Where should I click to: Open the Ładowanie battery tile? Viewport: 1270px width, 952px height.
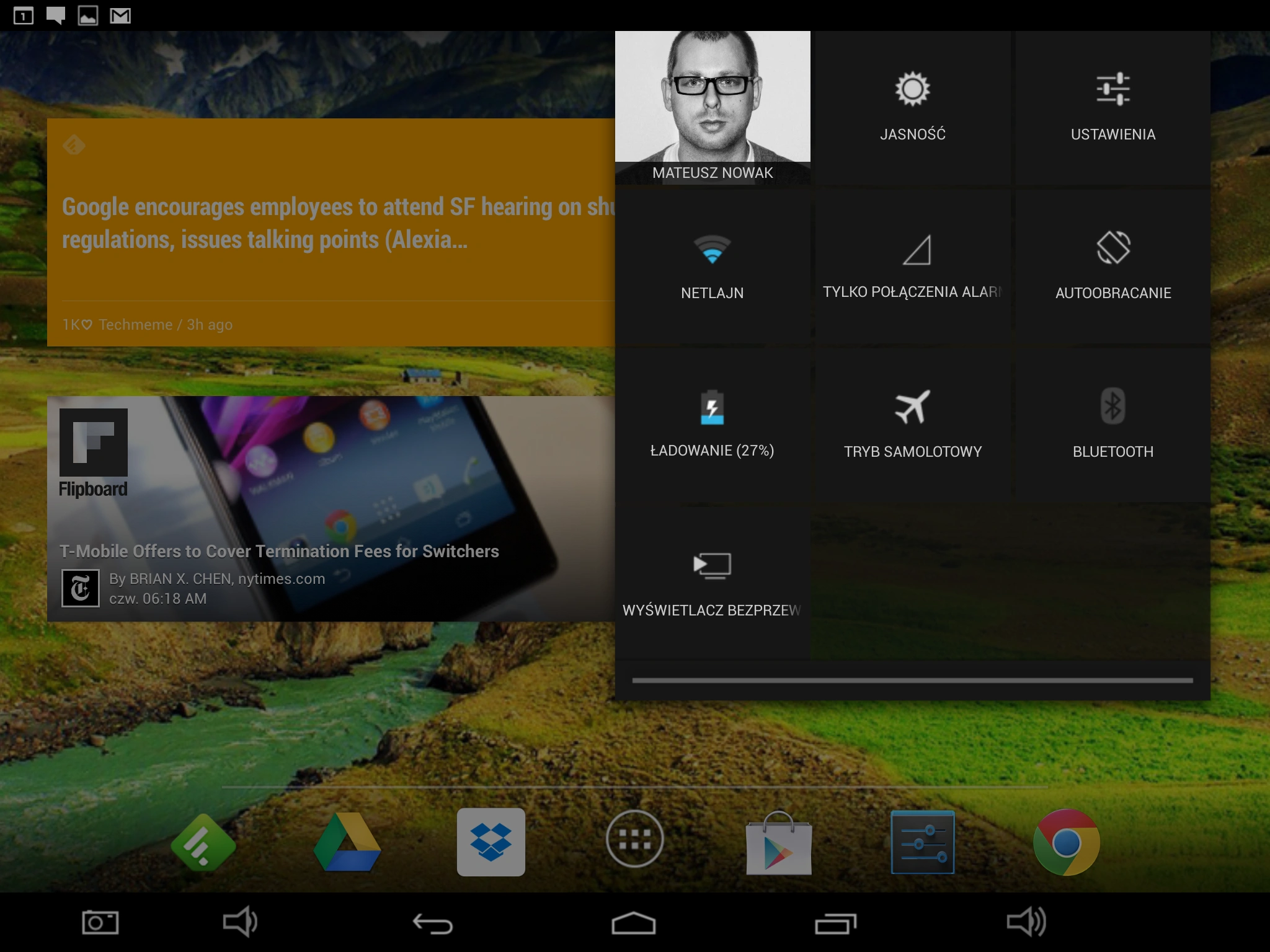click(713, 425)
